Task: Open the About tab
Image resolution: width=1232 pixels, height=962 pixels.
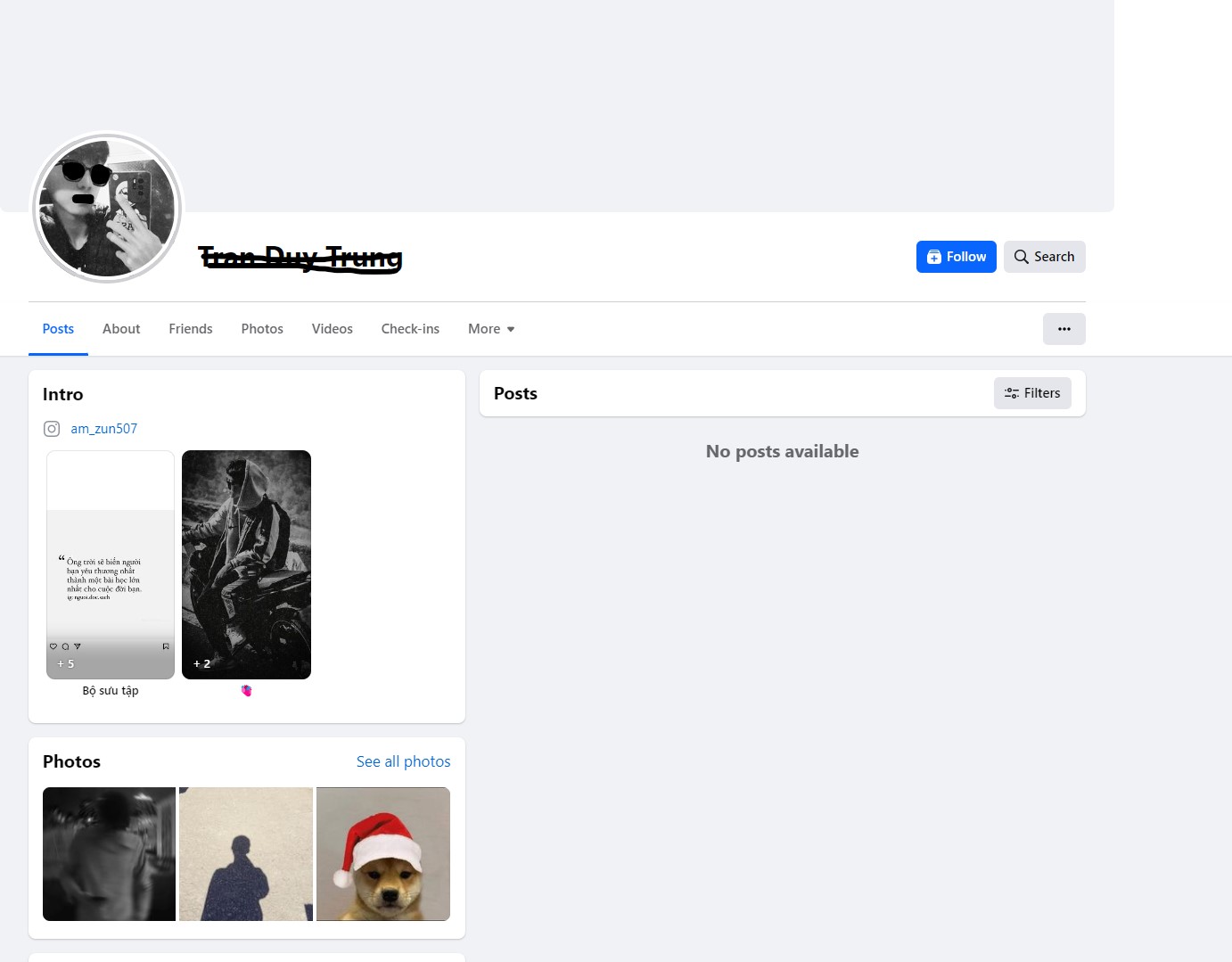Action: tap(121, 329)
